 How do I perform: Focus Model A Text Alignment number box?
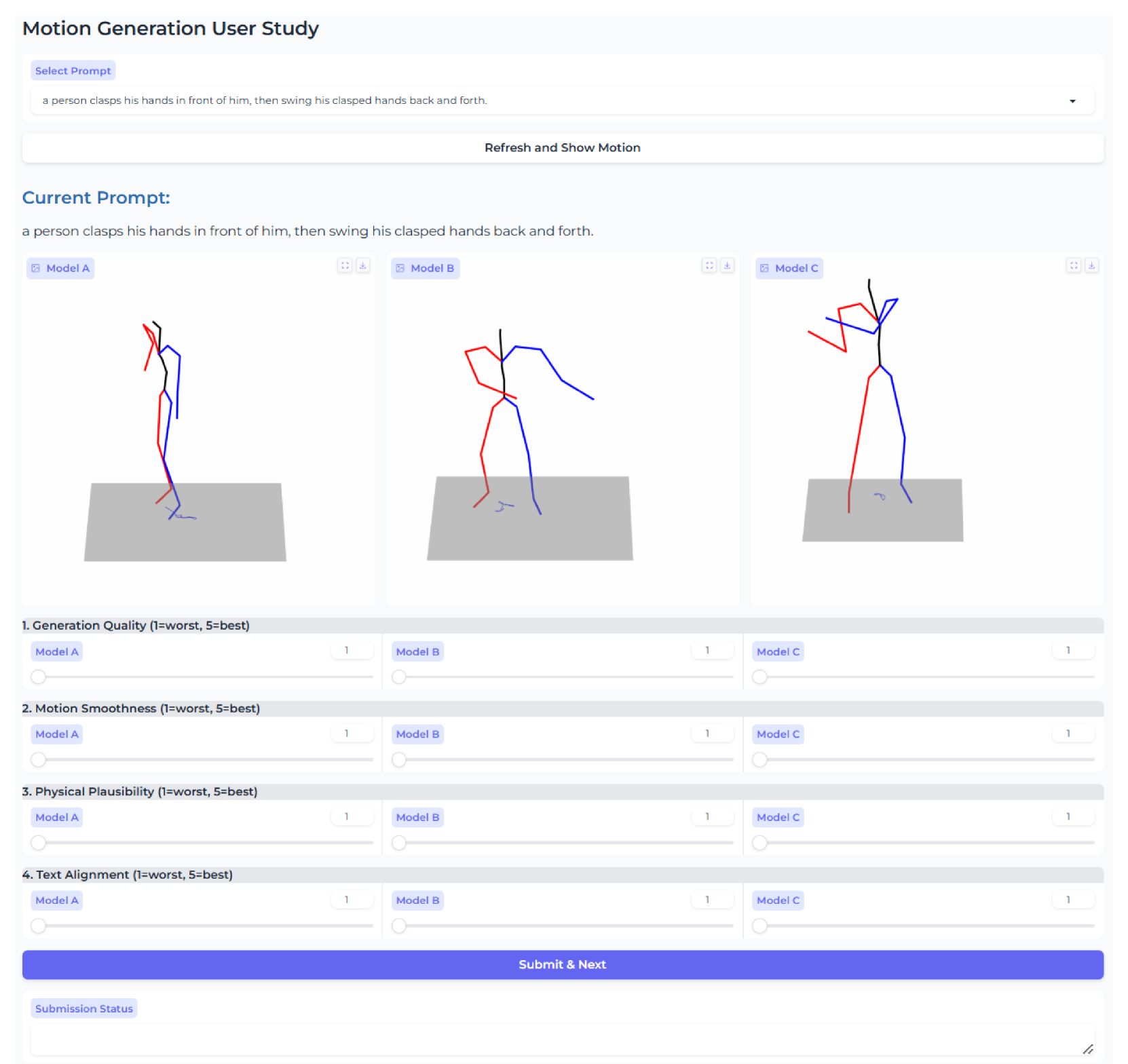[352, 900]
